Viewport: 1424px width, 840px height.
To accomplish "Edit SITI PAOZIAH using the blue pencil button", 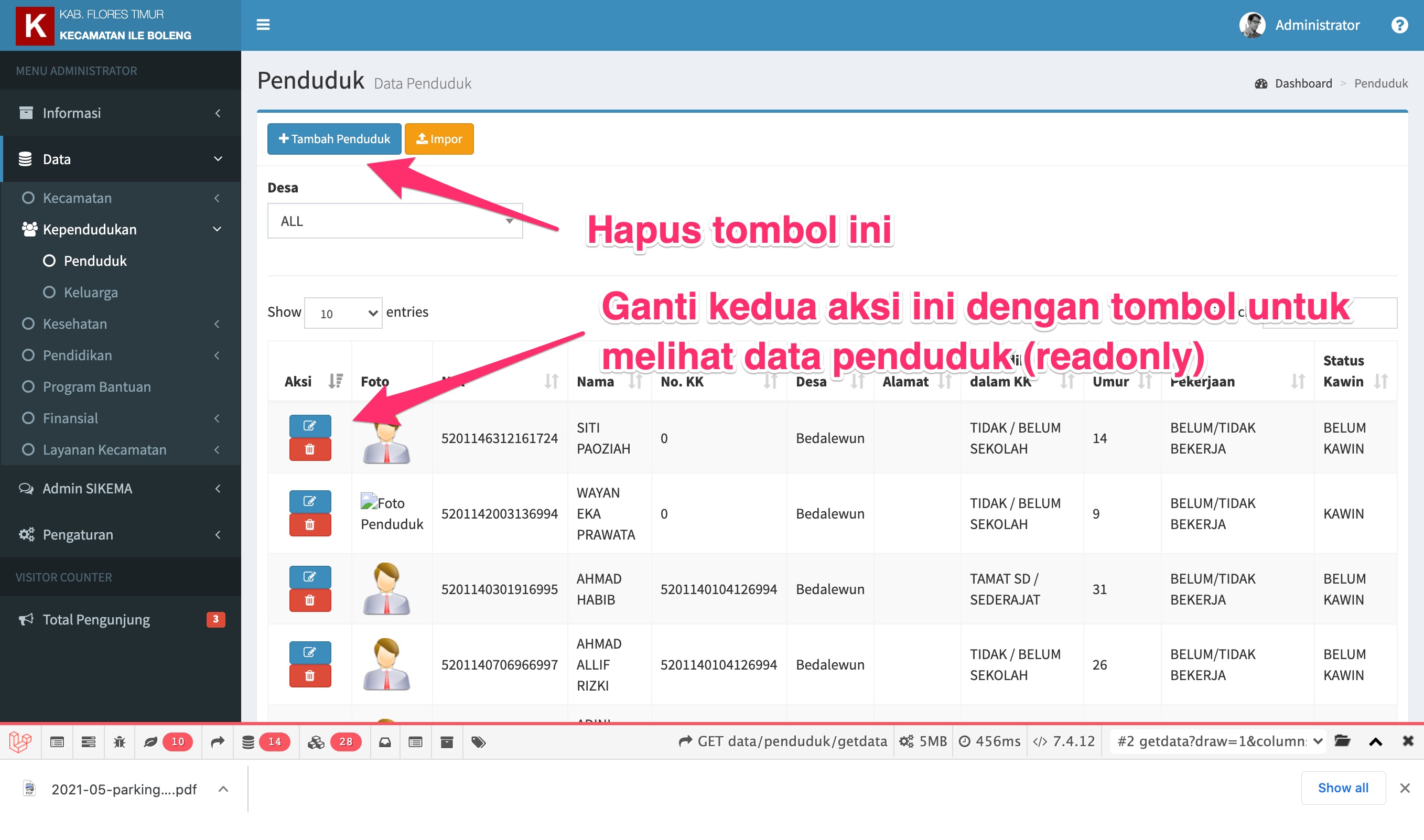I will coord(309,426).
